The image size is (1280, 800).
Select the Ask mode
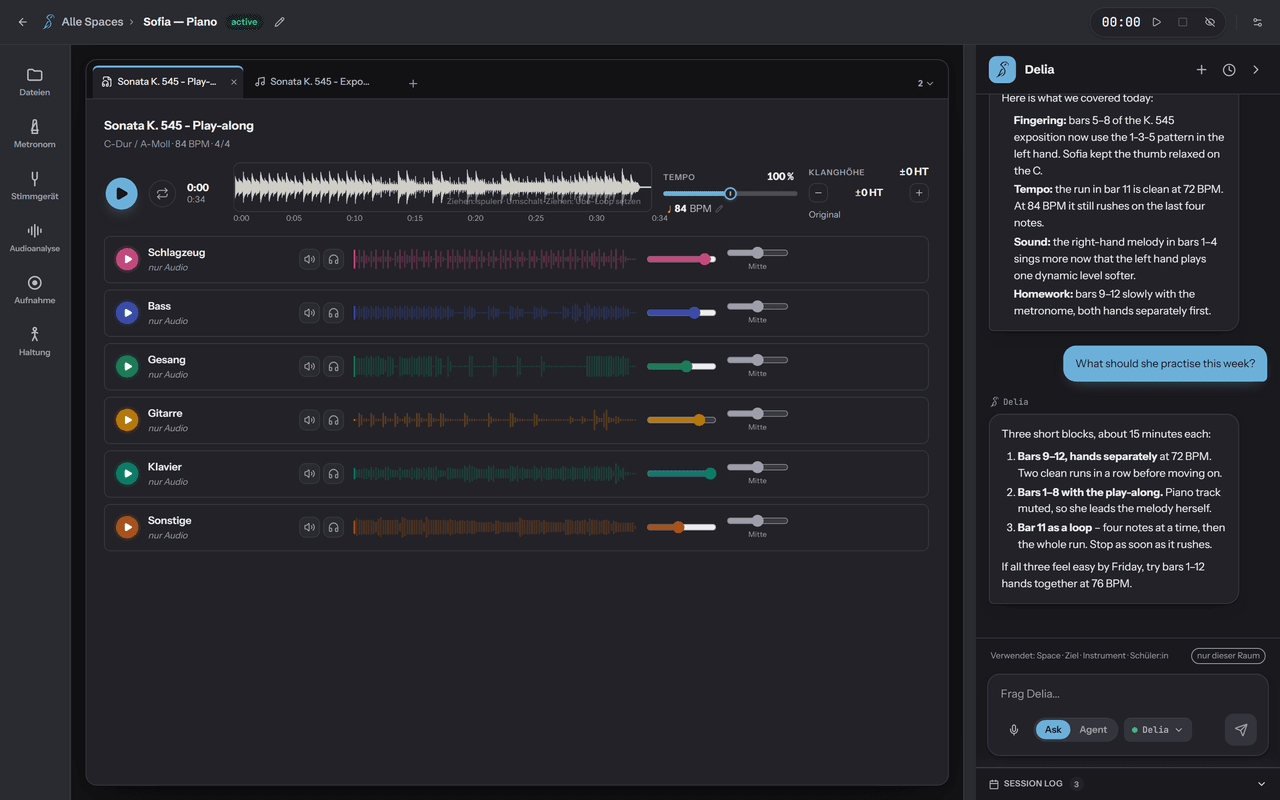1053,730
